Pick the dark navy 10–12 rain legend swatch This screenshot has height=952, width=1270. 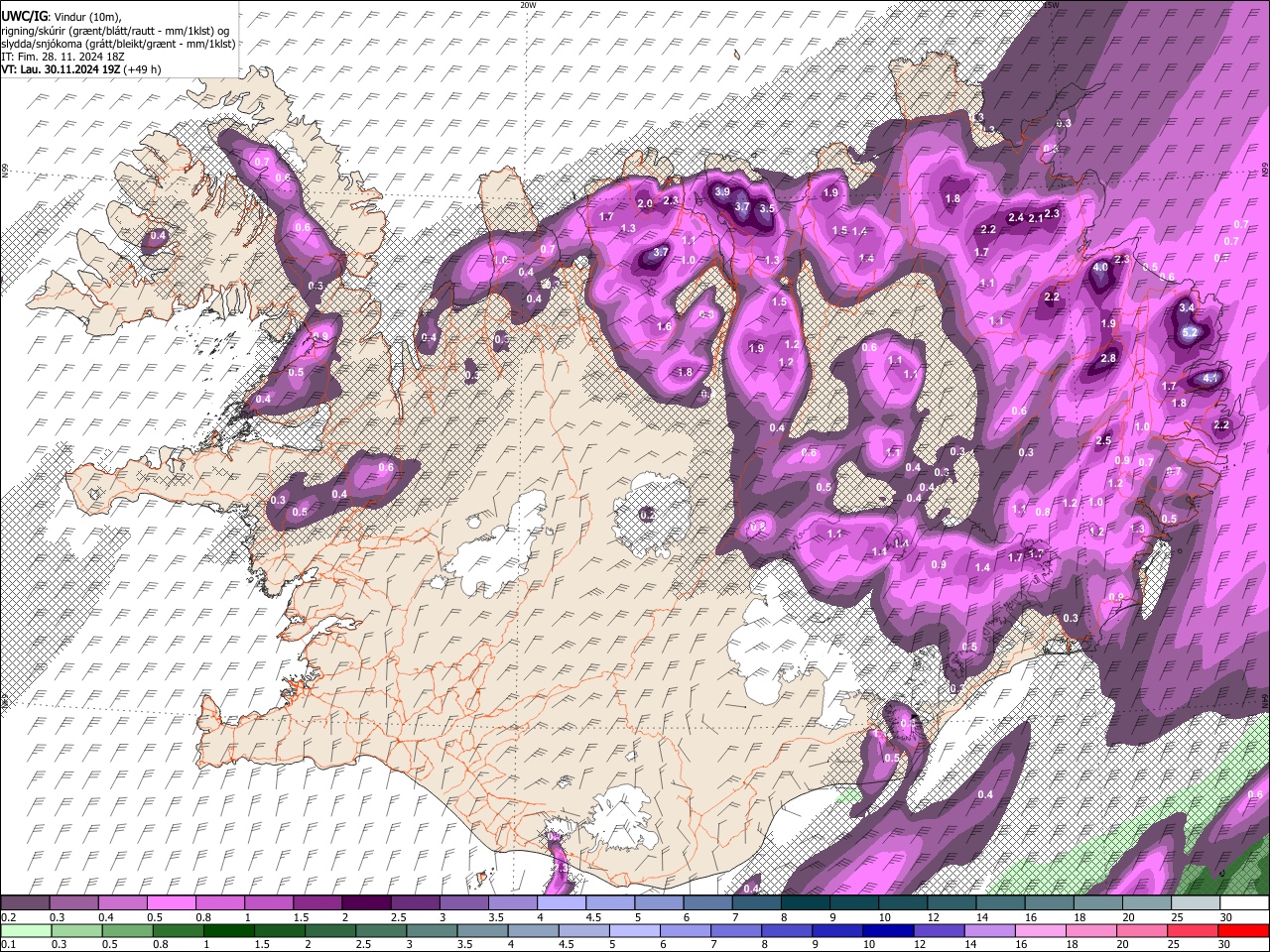coord(887,931)
